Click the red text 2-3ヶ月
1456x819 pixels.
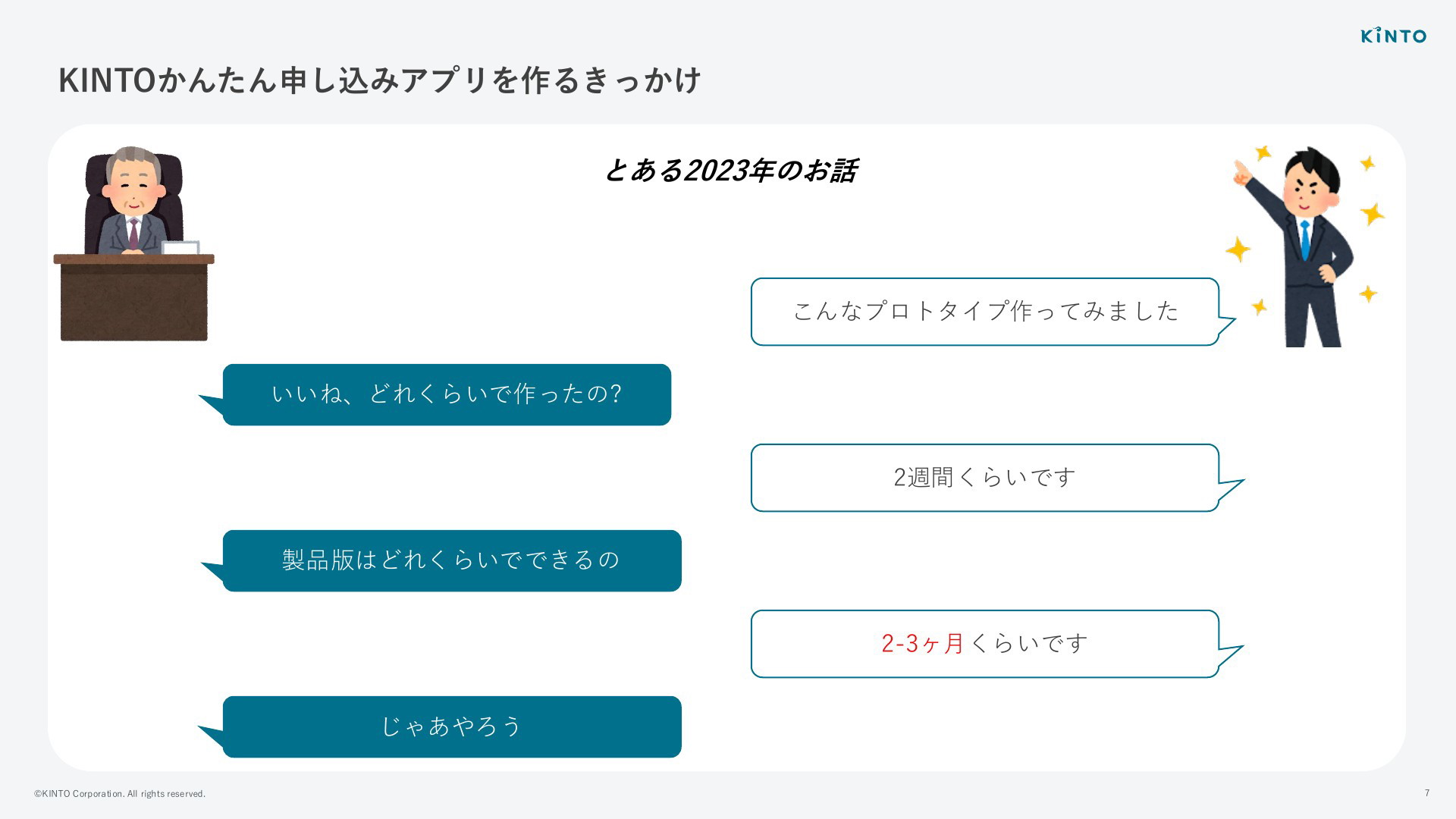[x=923, y=644]
